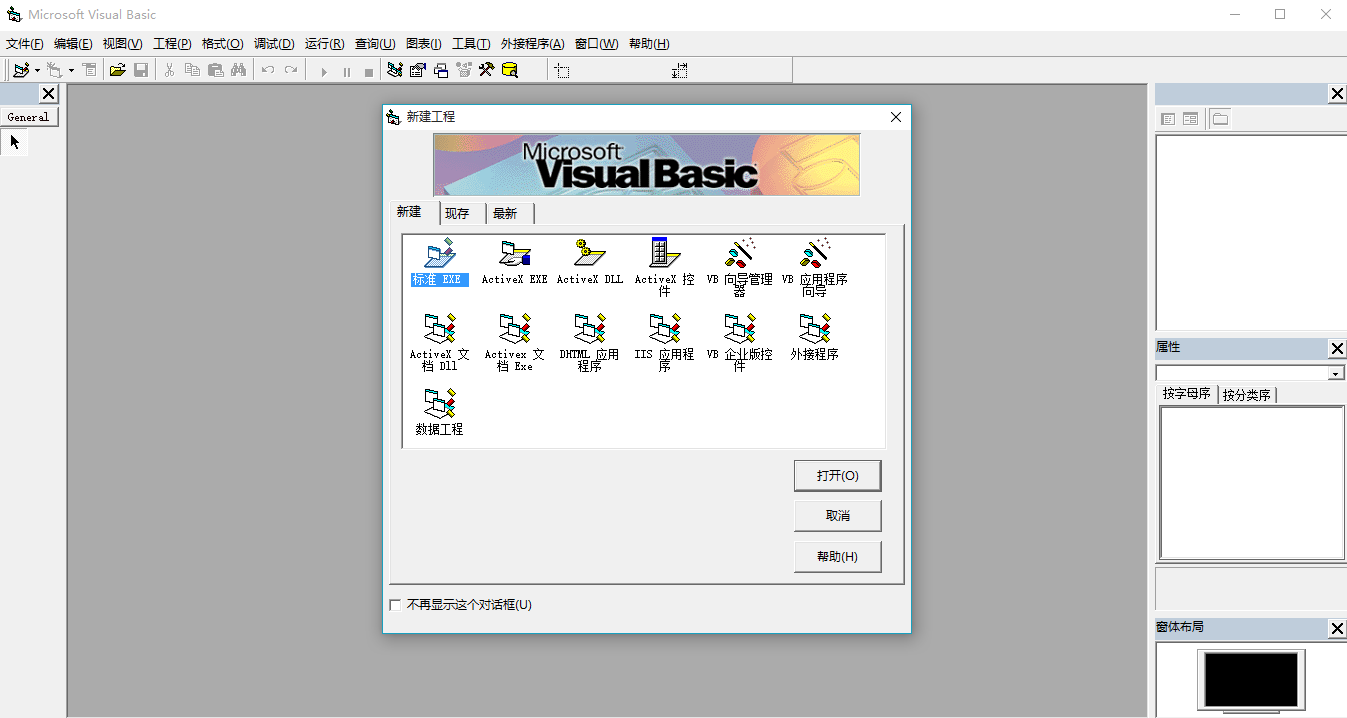Open the Data View Window toolbar icon
This screenshot has width=1347, height=718.
click(x=510, y=70)
